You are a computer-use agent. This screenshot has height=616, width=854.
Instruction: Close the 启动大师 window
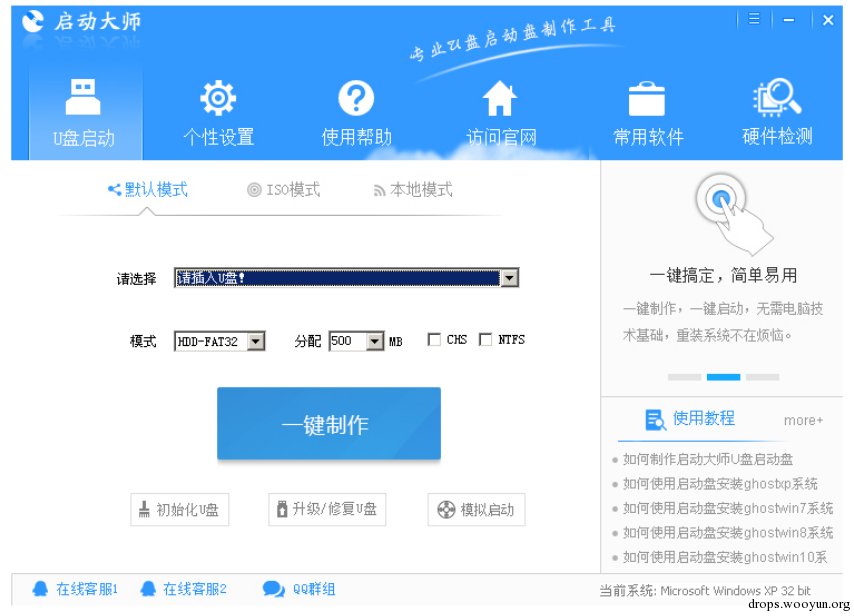828,20
